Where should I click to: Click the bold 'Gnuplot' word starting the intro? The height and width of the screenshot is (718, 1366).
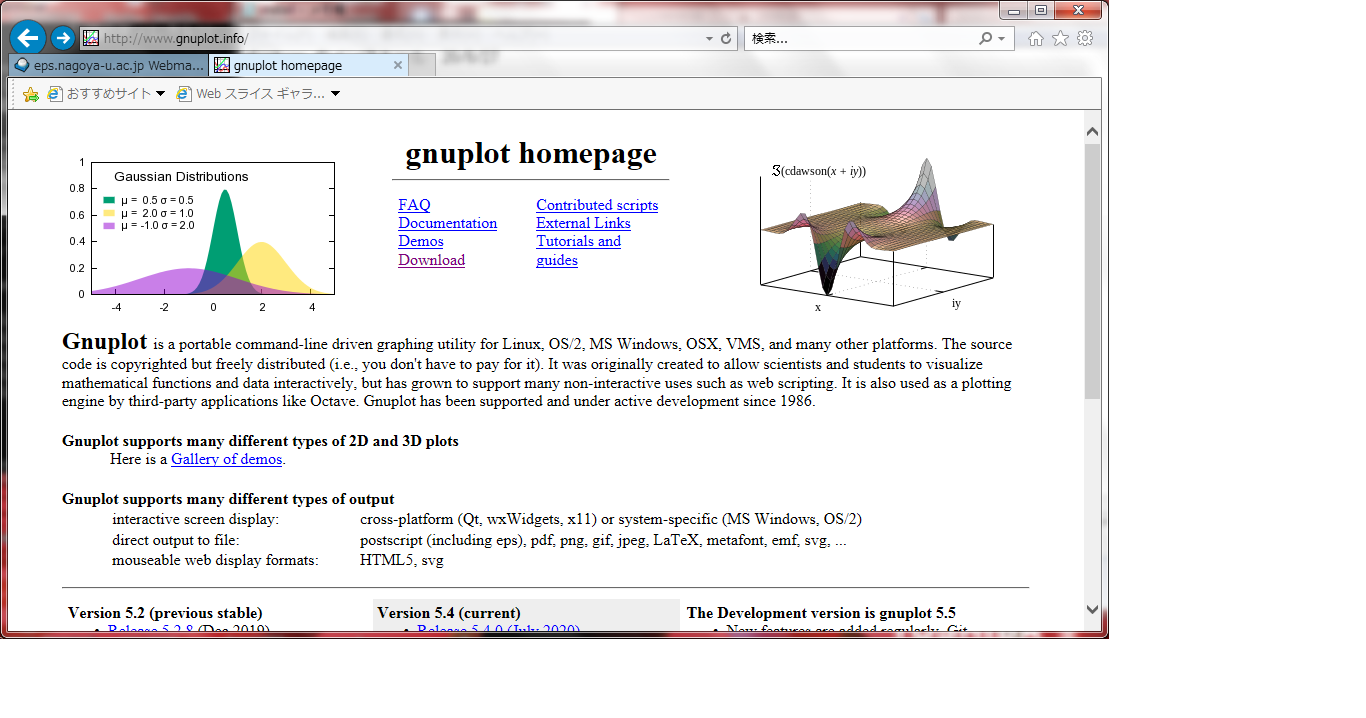pyautogui.click(x=105, y=341)
